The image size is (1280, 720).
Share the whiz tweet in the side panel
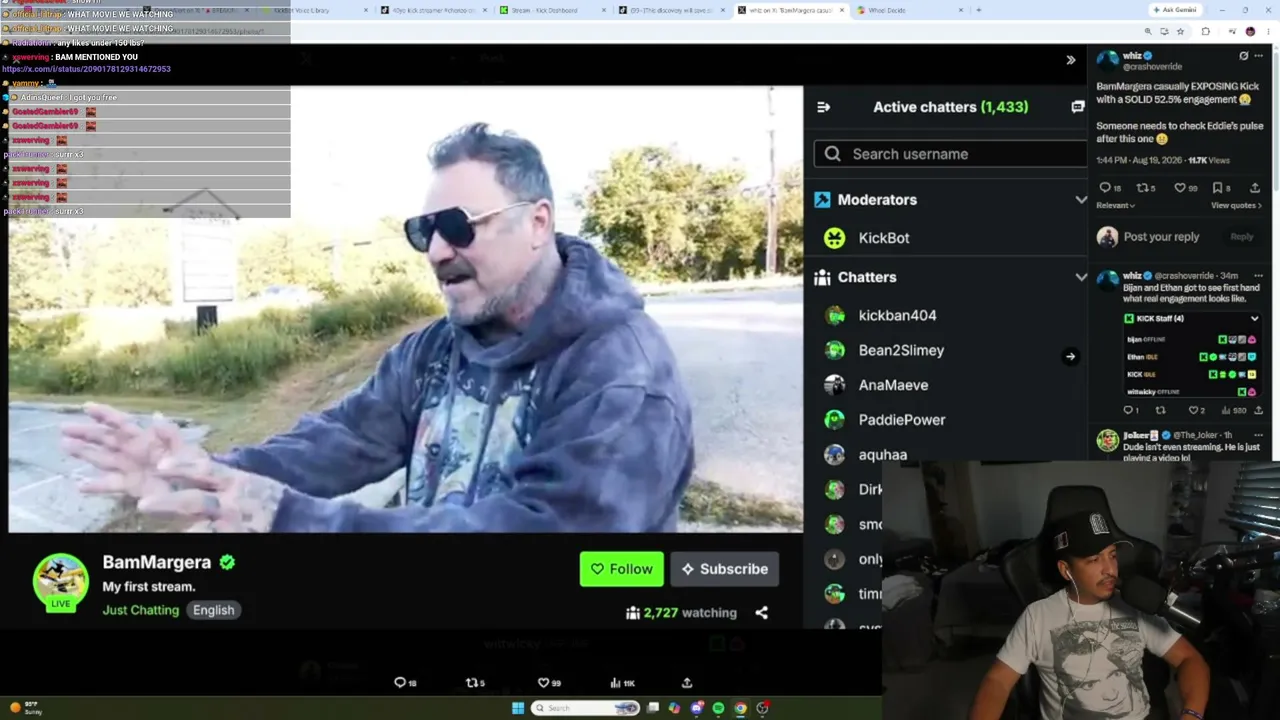(1255, 188)
